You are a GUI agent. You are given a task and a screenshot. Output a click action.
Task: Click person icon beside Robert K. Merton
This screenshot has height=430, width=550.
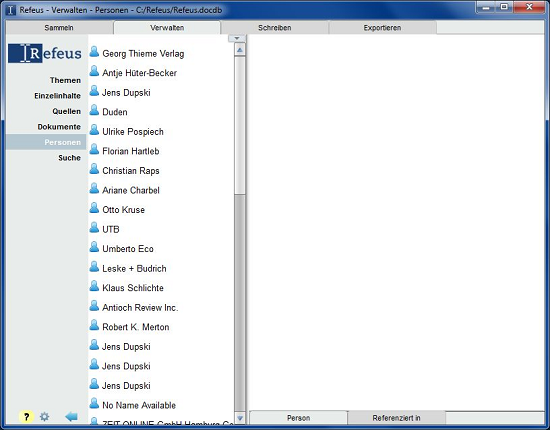pos(94,325)
